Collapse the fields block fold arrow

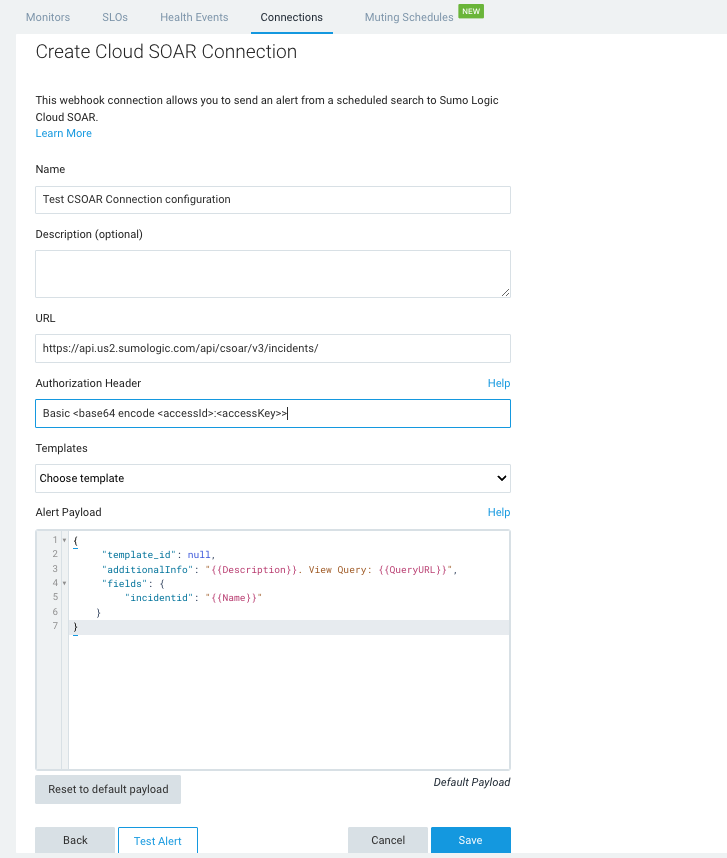(x=64, y=583)
